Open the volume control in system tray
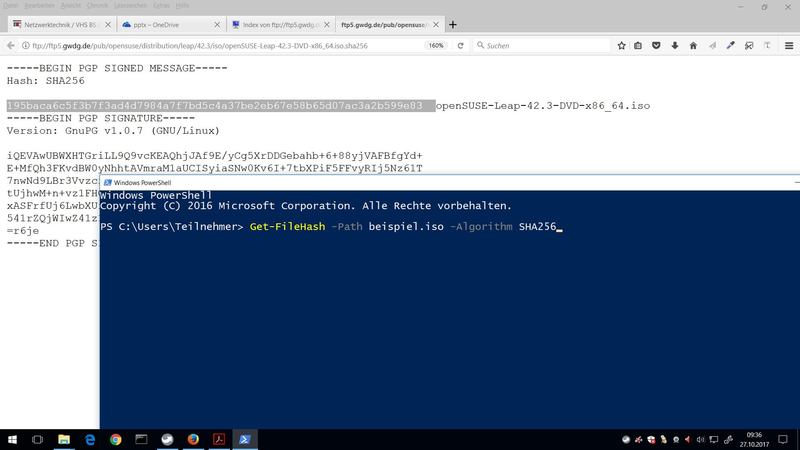This screenshot has height=450, width=800. click(701, 439)
